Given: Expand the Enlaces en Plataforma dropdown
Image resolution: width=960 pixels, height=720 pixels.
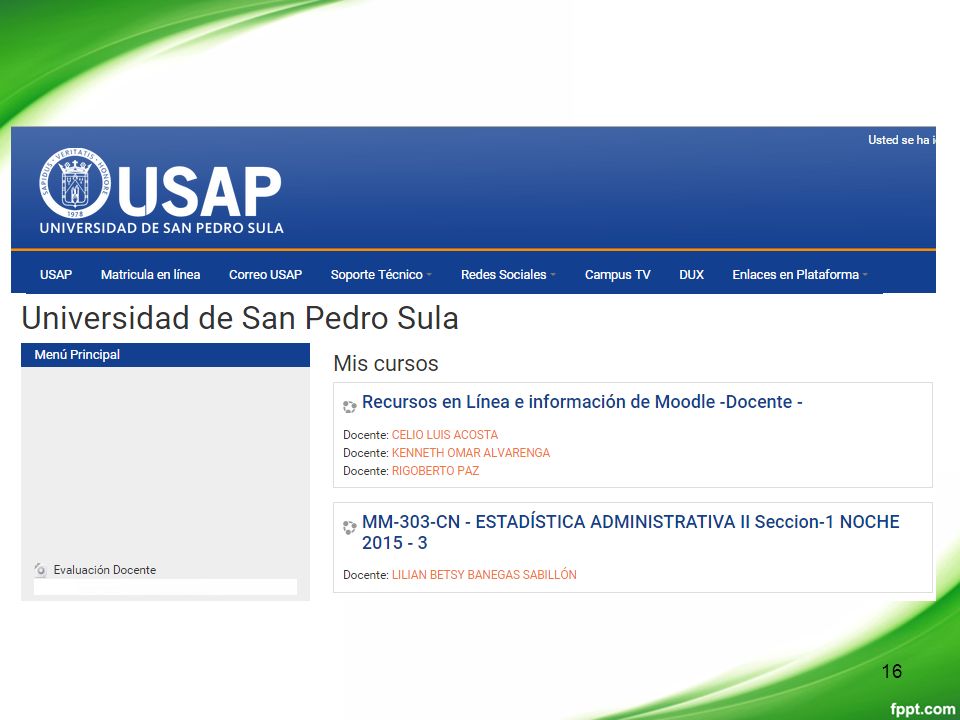Looking at the screenshot, I should pos(800,275).
